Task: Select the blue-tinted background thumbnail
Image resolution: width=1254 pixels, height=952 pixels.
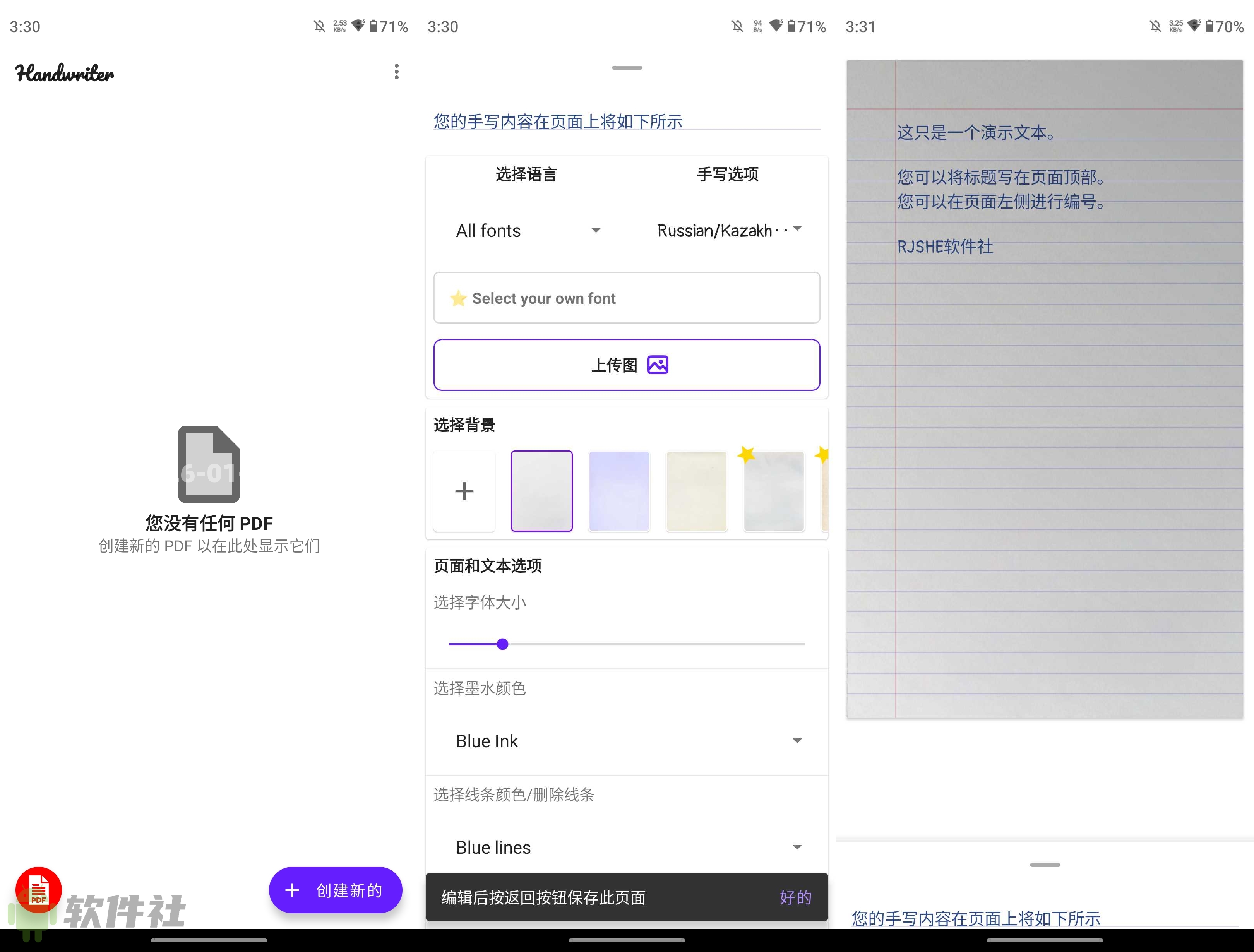Action: [619, 491]
